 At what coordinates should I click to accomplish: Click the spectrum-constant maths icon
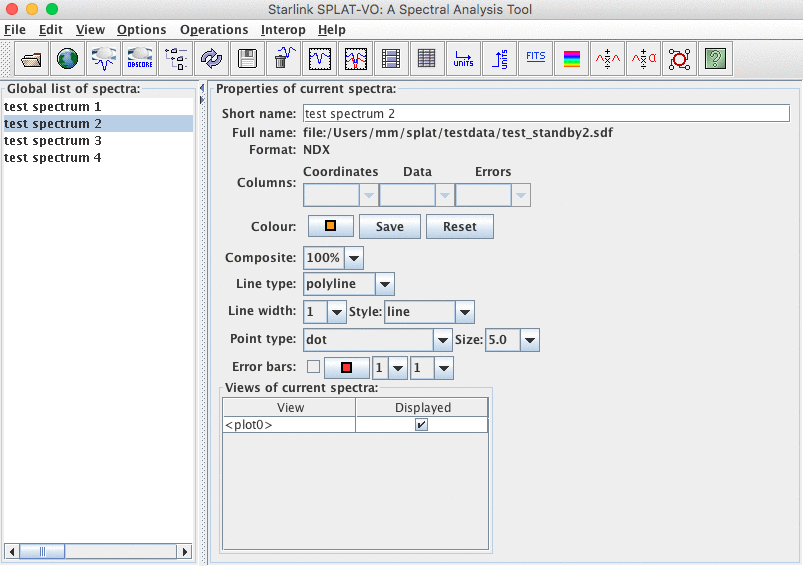[643, 59]
